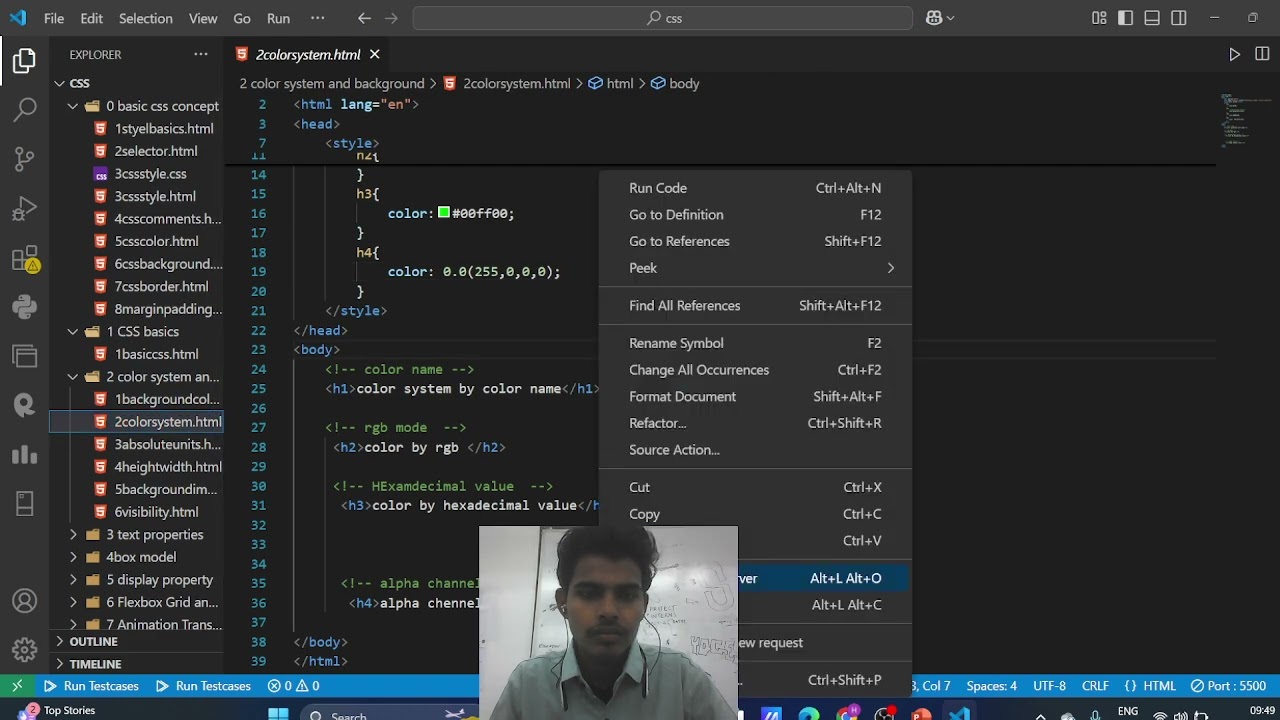
Task: Open the Search view in activity bar
Action: pos(25,109)
